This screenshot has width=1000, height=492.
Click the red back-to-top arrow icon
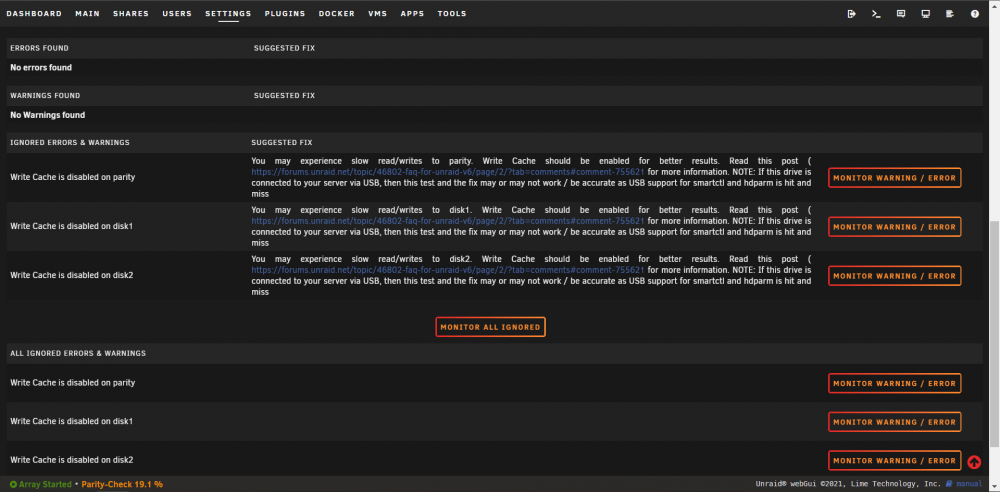tap(974, 462)
